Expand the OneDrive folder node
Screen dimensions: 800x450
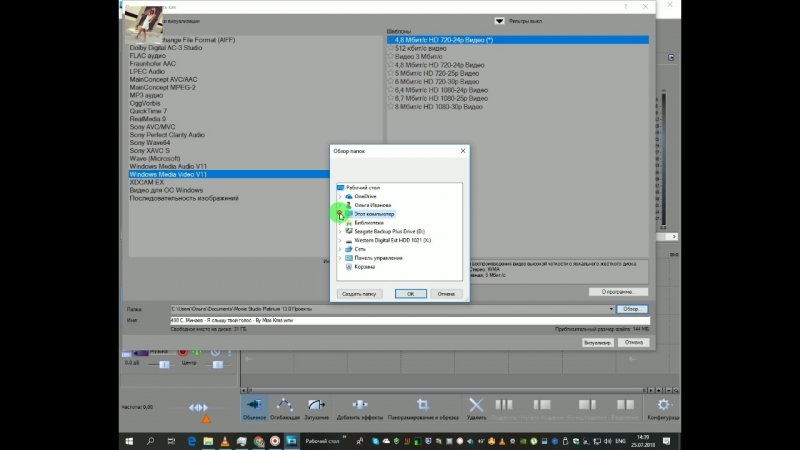coord(340,196)
